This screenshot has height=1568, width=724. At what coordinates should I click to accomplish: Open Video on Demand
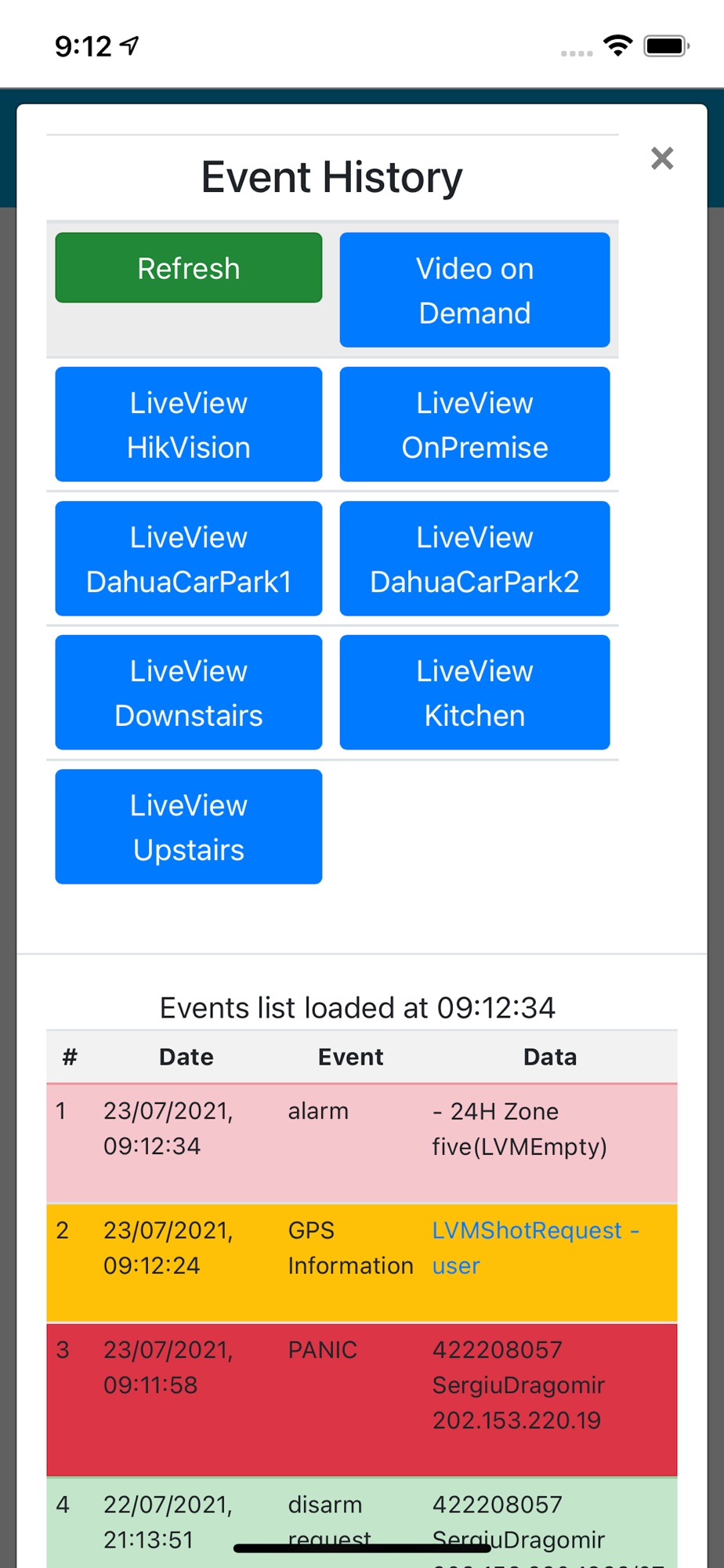pyautogui.click(x=475, y=290)
